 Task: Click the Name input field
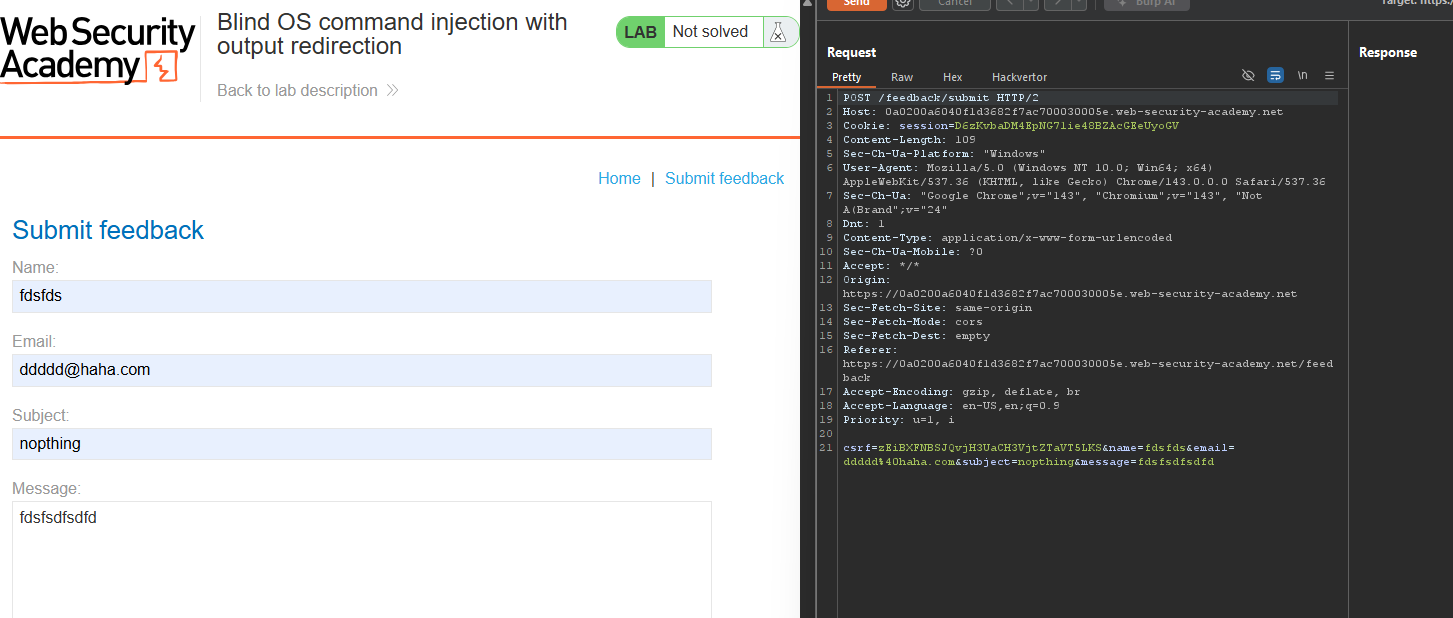coord(362,296)
